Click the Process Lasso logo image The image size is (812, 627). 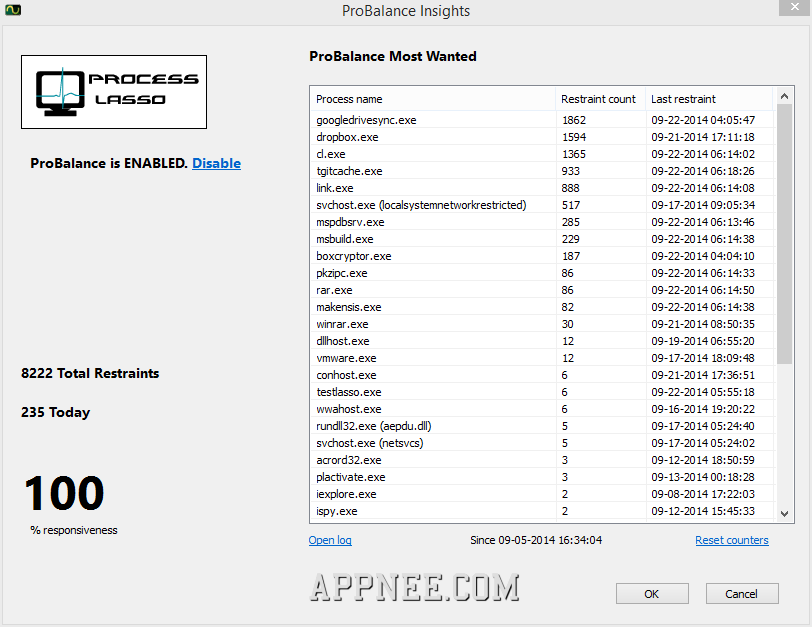(x=114, y=92)
